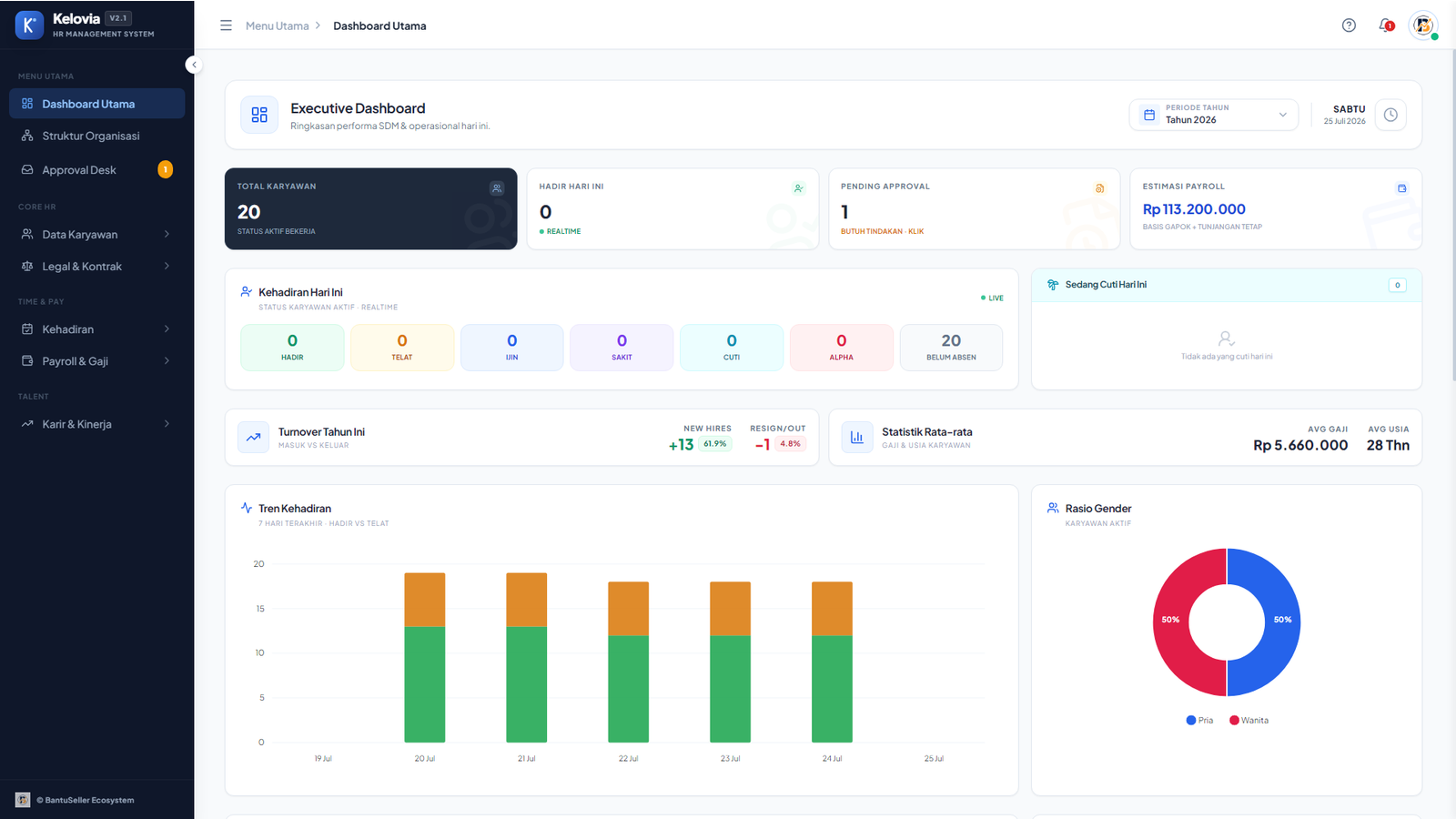The image size is (1456, 819).
Task: Click the Turnover trend line icon
Action: point(253,437)
